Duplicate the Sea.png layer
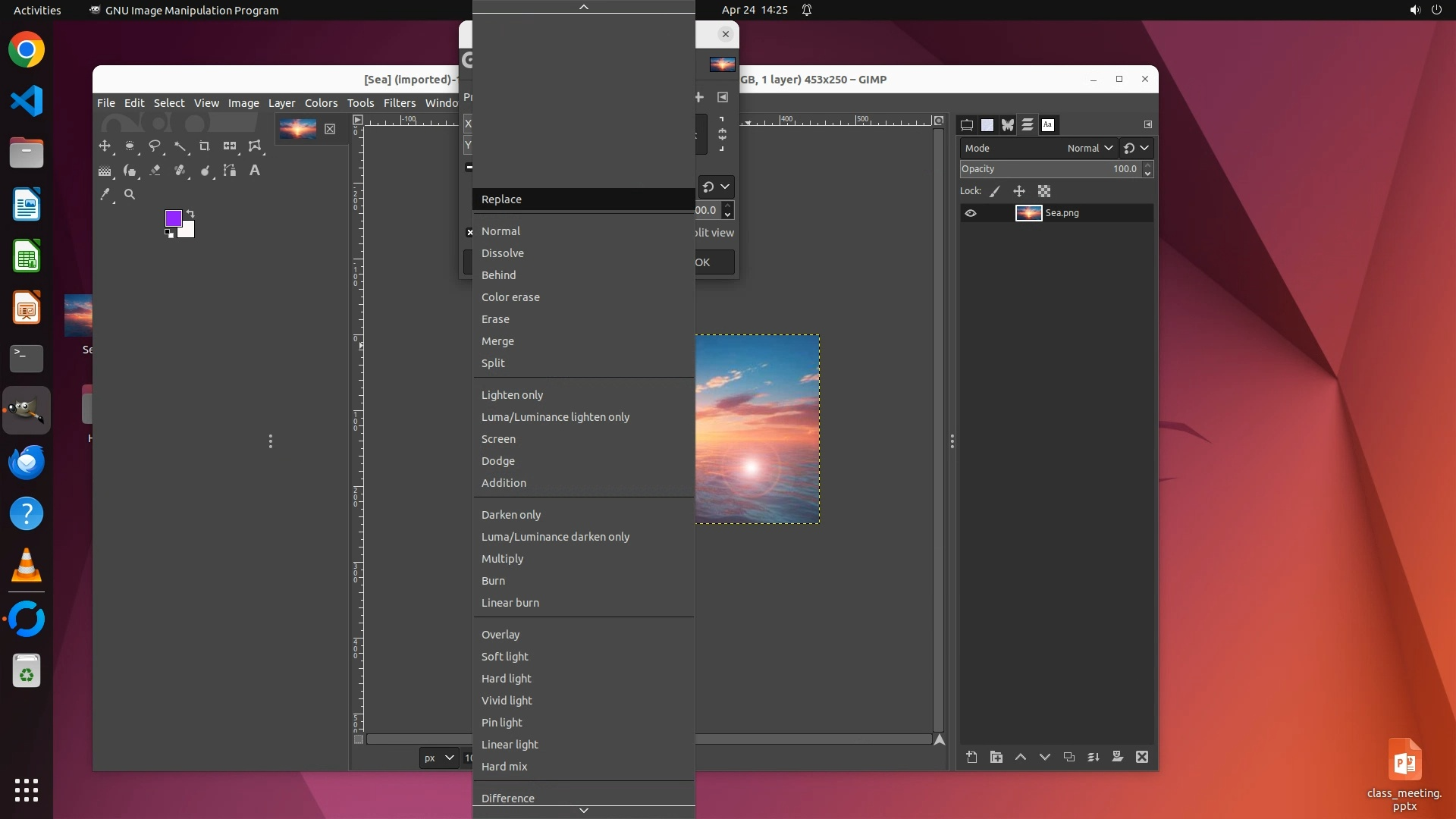This screenshot has height=819, width=1456. point(1069,757)
